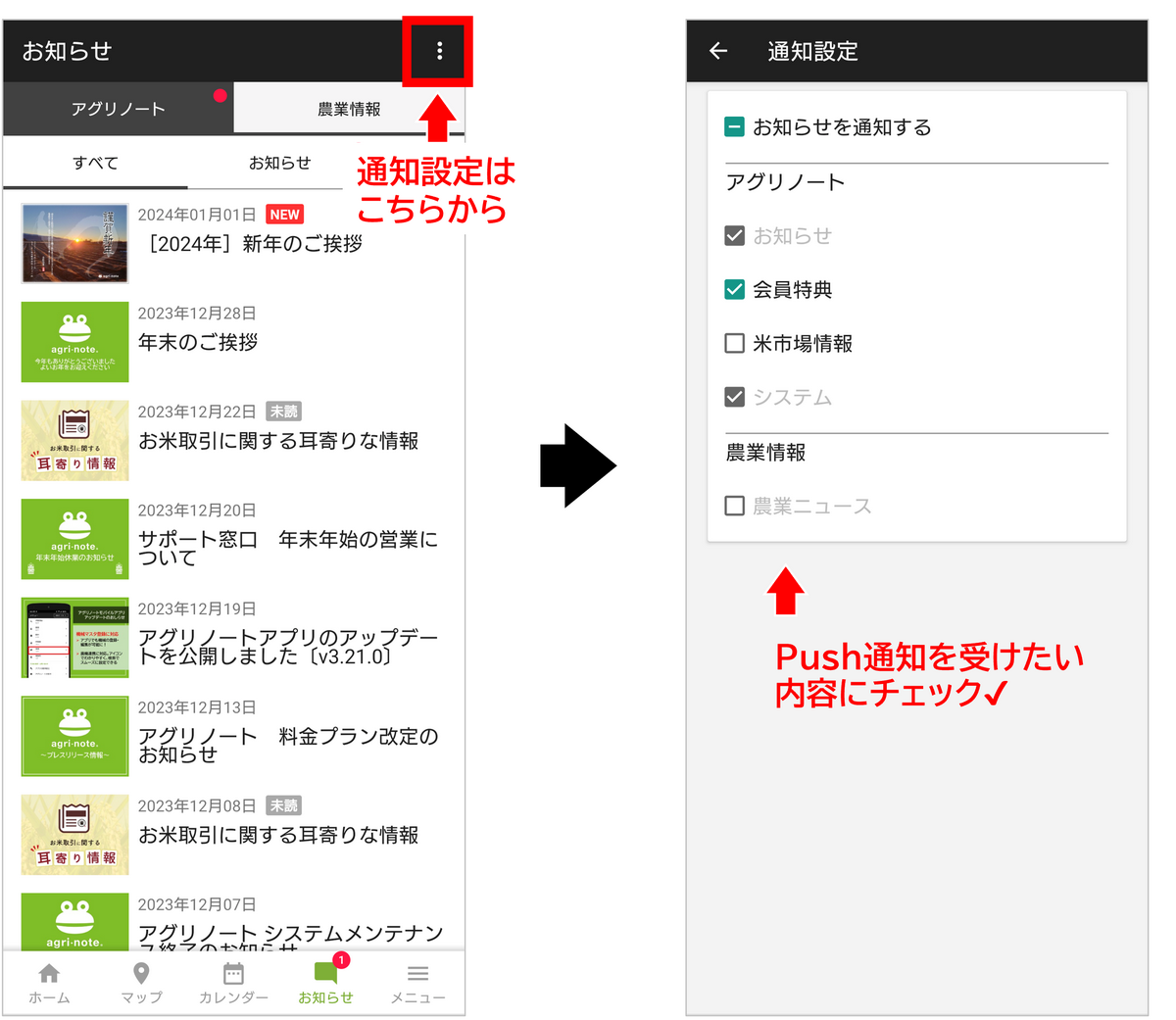This screenshot has width=1176, height=1020.
Task: Open the '年末のご挨拶' announcement
Action: pyautogui.click(x=198, y=342)
